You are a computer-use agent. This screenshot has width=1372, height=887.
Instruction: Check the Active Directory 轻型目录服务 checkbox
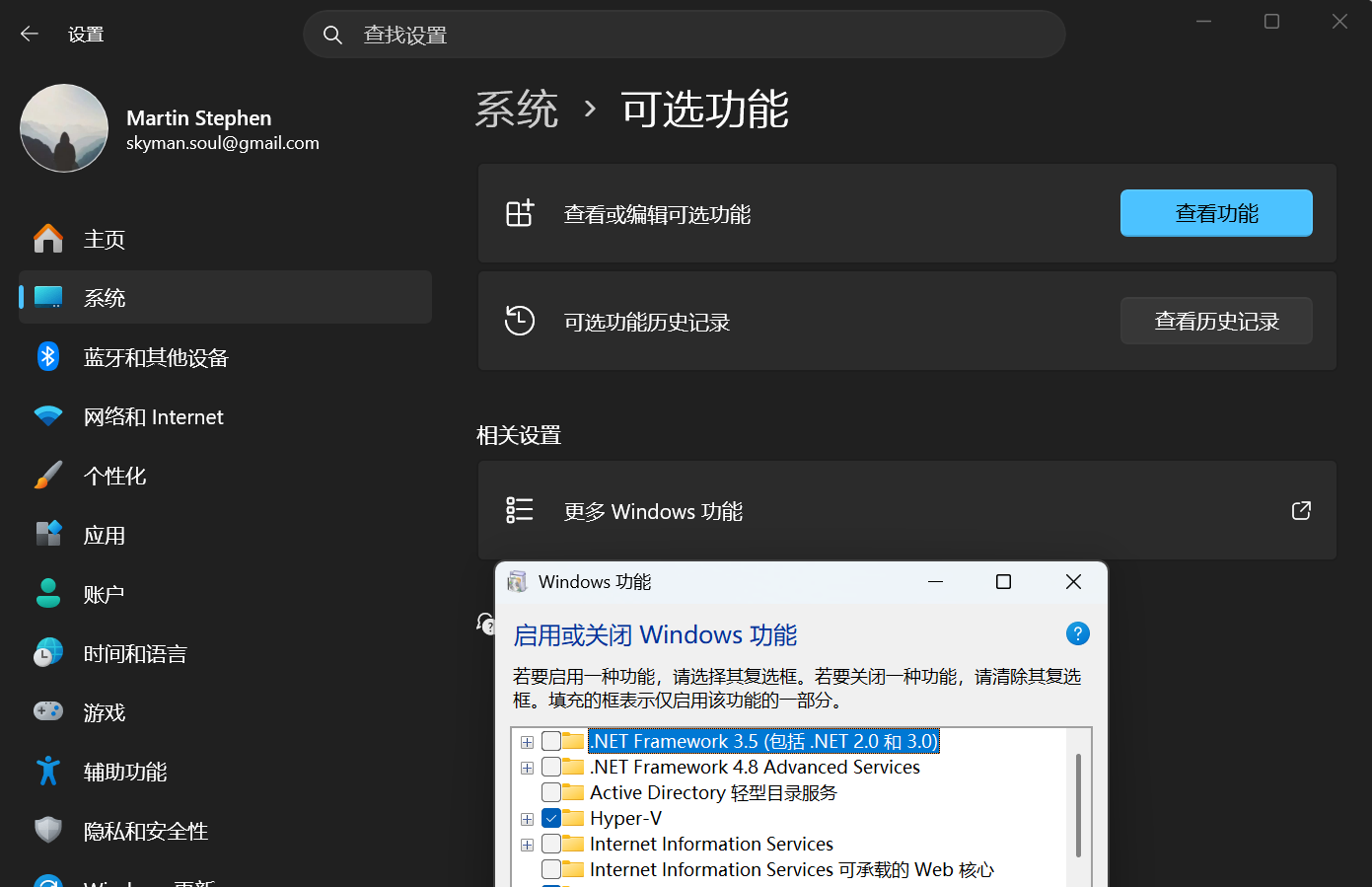coord(551,792)
